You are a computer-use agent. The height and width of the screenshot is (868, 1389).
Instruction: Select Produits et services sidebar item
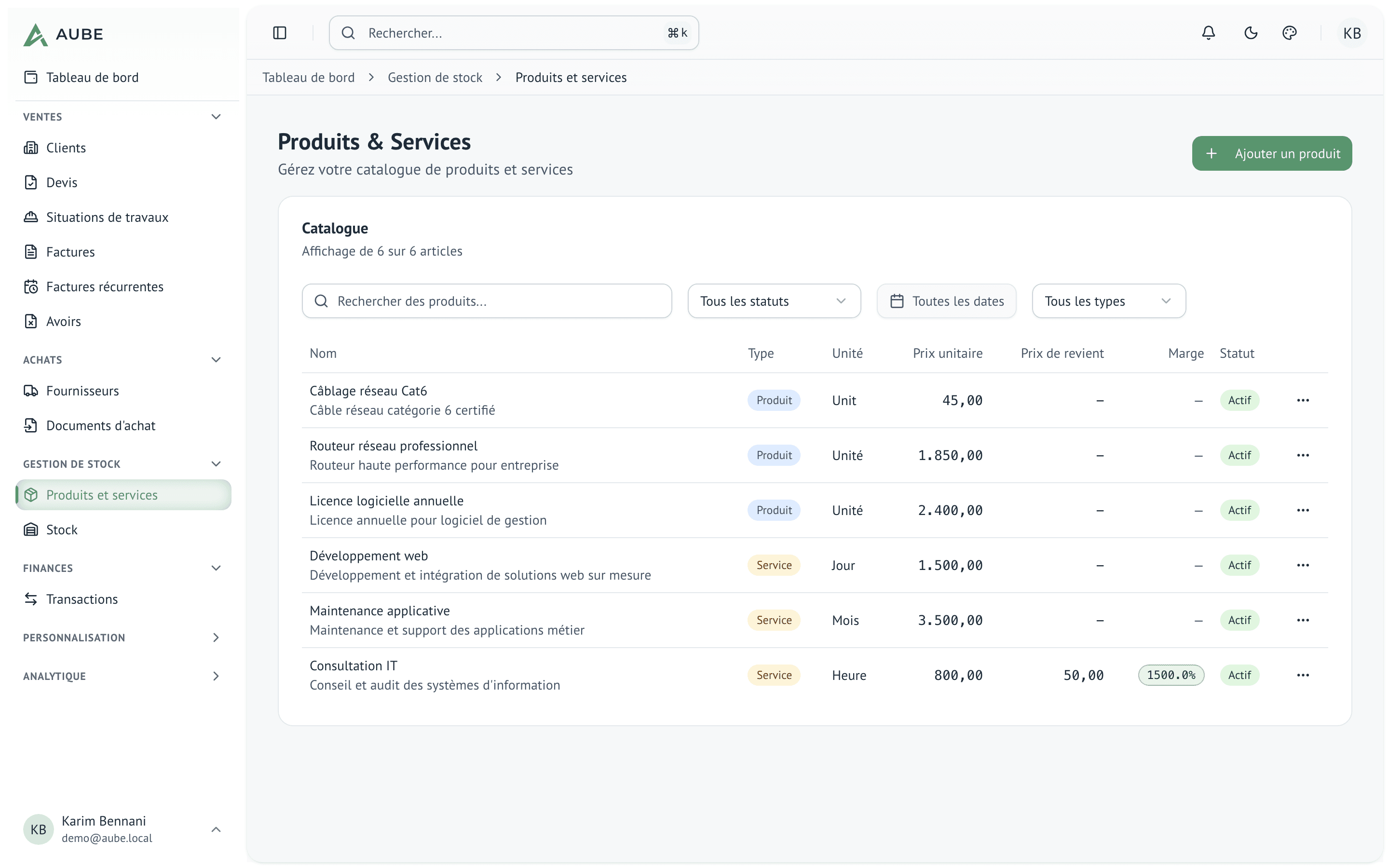click(x=123, y=495)
